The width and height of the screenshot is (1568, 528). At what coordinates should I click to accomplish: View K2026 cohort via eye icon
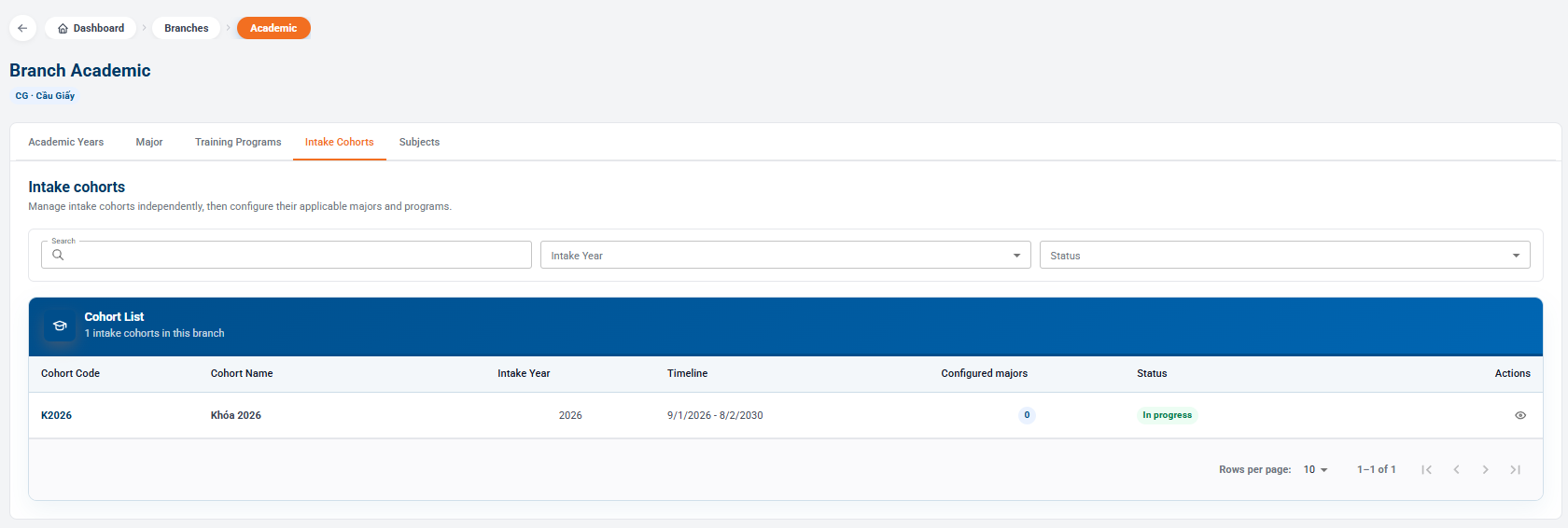(x=1520, y=415)
